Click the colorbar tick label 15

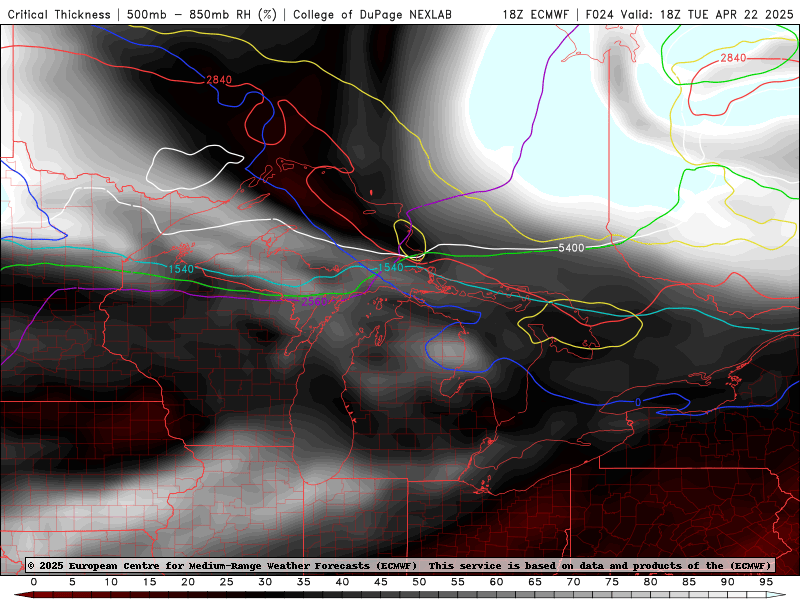149,582
